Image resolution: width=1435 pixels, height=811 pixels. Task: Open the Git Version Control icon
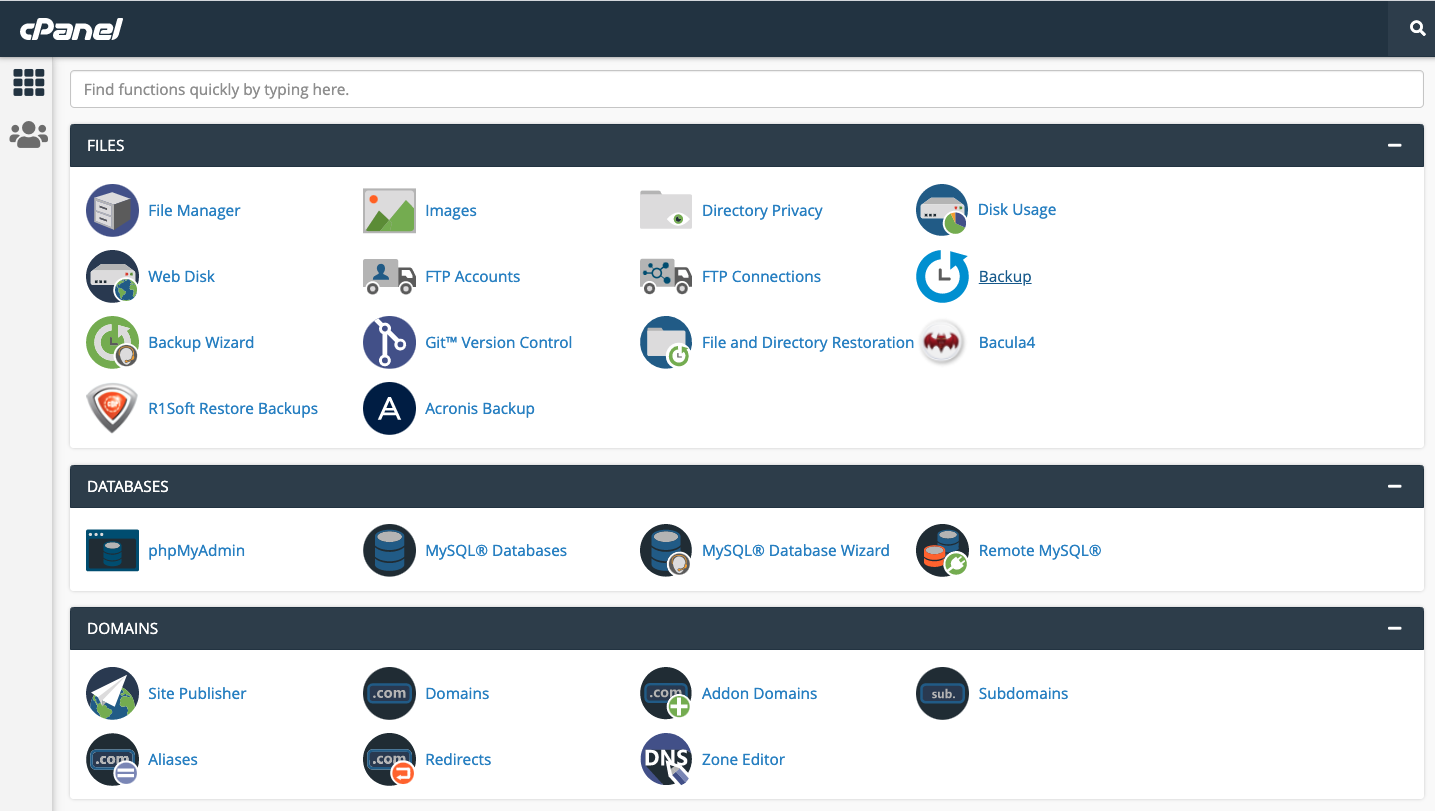point(389,342)
